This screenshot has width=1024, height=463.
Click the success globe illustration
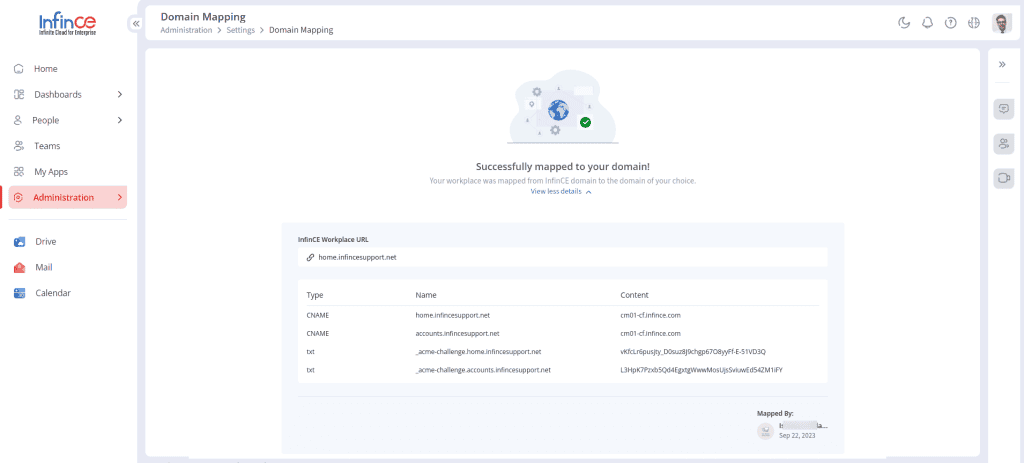(x=562, y=107)
